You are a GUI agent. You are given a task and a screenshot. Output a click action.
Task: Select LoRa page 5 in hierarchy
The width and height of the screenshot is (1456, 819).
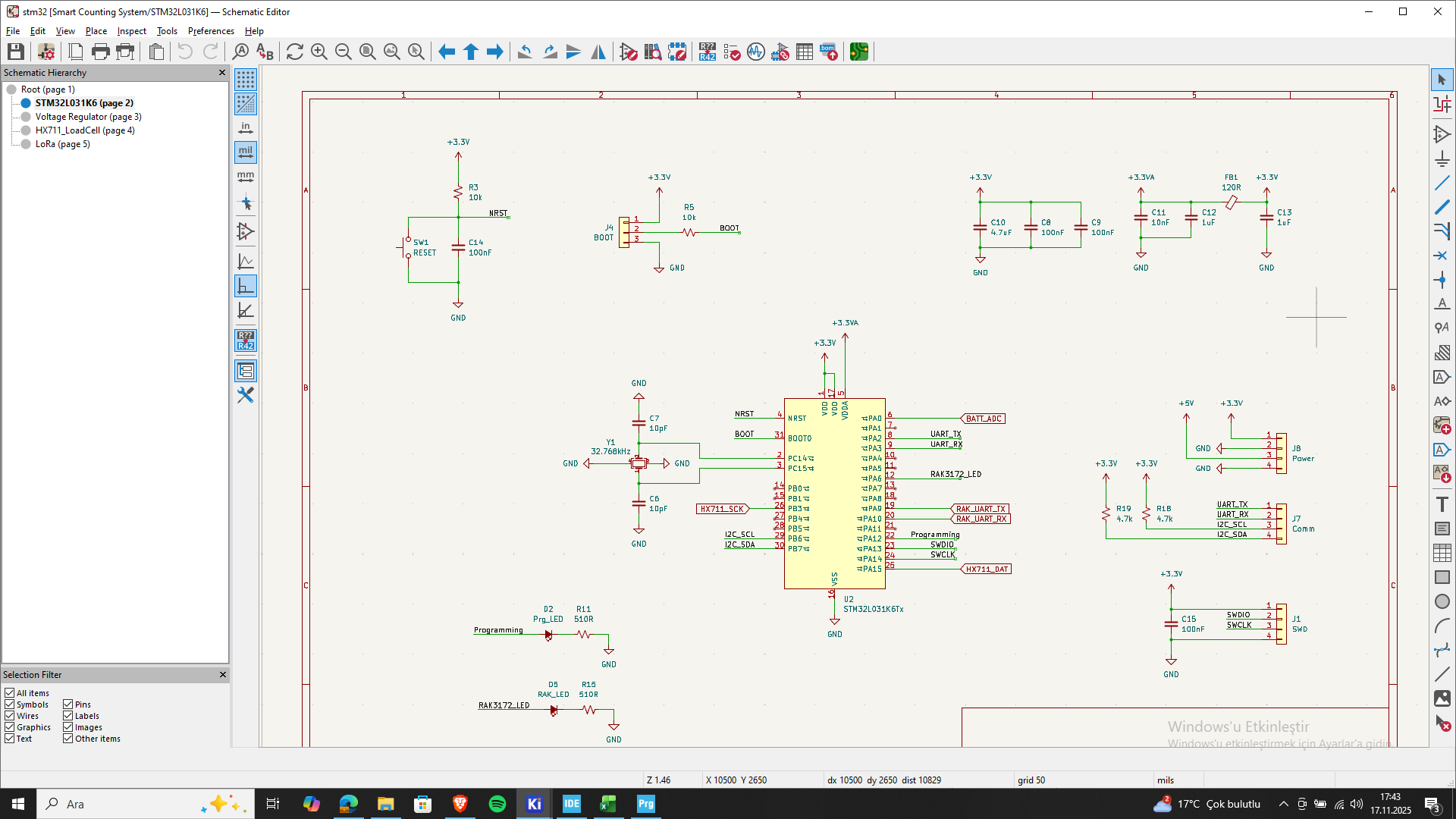pyautogui.click(x=62, y=144)
